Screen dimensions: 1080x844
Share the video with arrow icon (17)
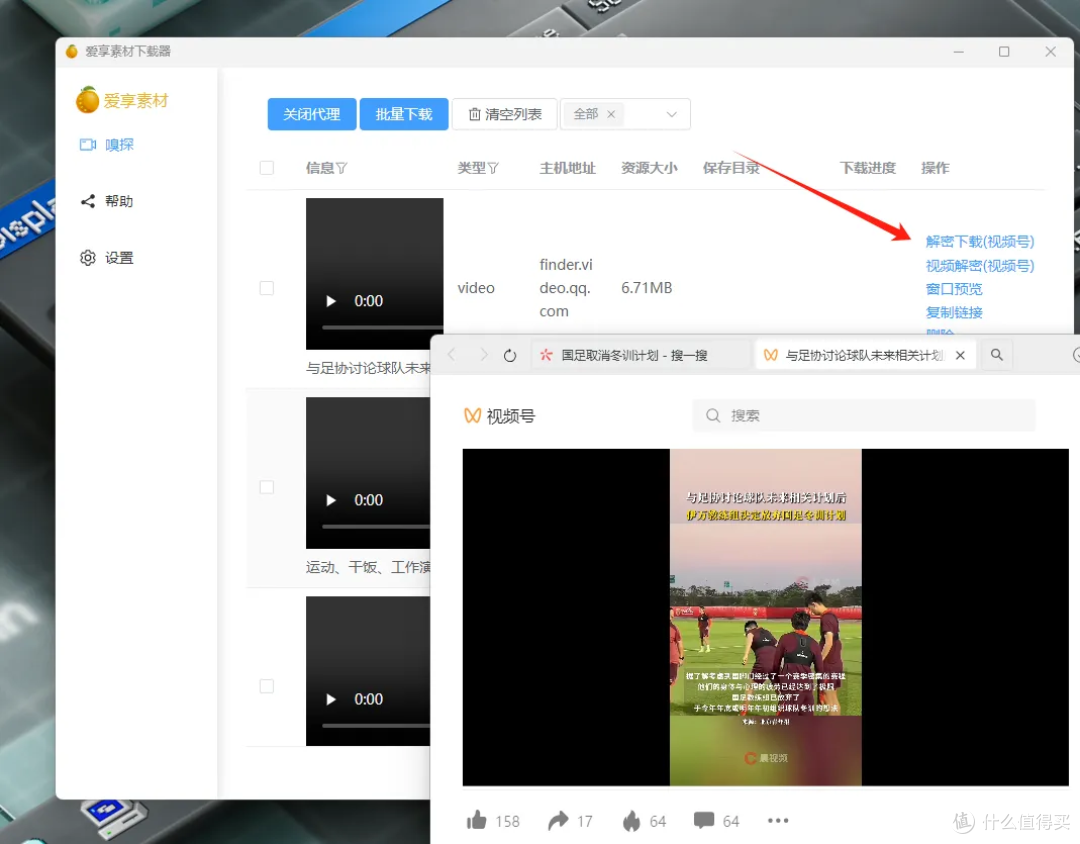point(558,821)
